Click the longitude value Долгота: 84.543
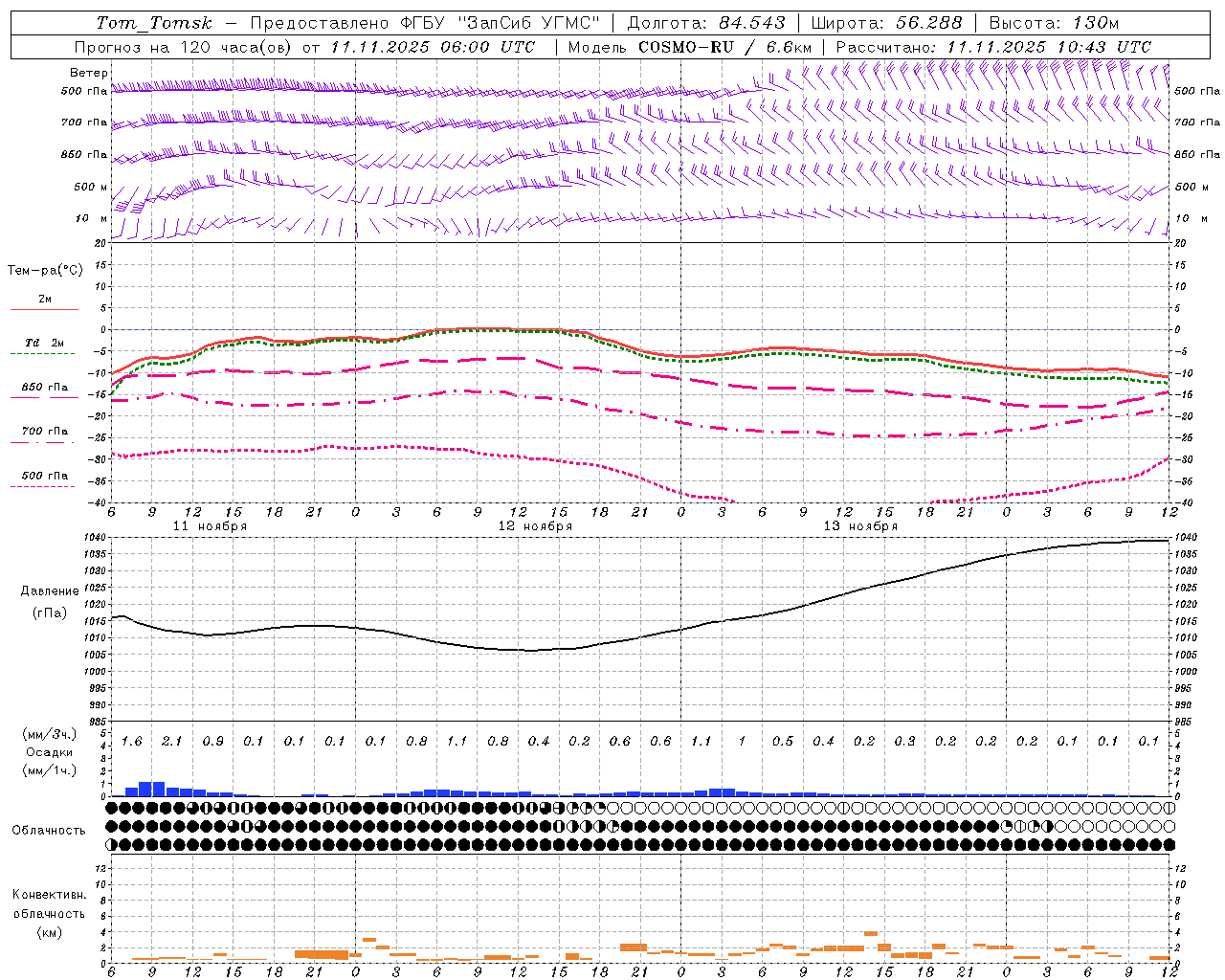Image resolution: width=1225 pixels, height=980 pixels. tap(706, 23)
